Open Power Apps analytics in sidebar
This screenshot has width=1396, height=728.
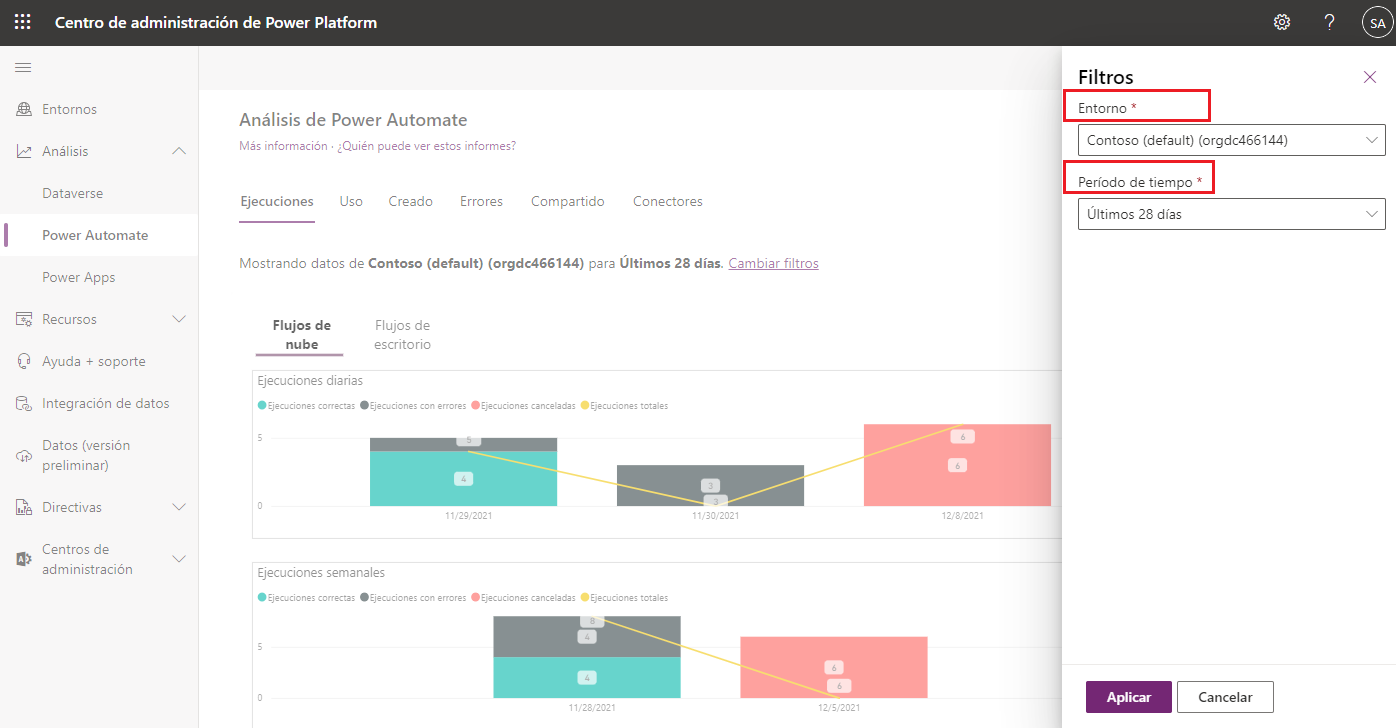coord(99,277)
